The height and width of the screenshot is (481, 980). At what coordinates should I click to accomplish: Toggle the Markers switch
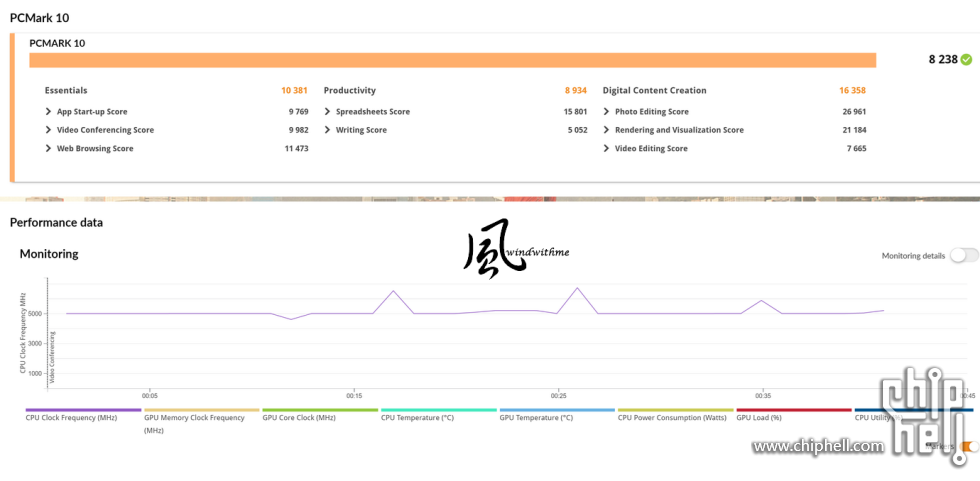tap(971, 446)
